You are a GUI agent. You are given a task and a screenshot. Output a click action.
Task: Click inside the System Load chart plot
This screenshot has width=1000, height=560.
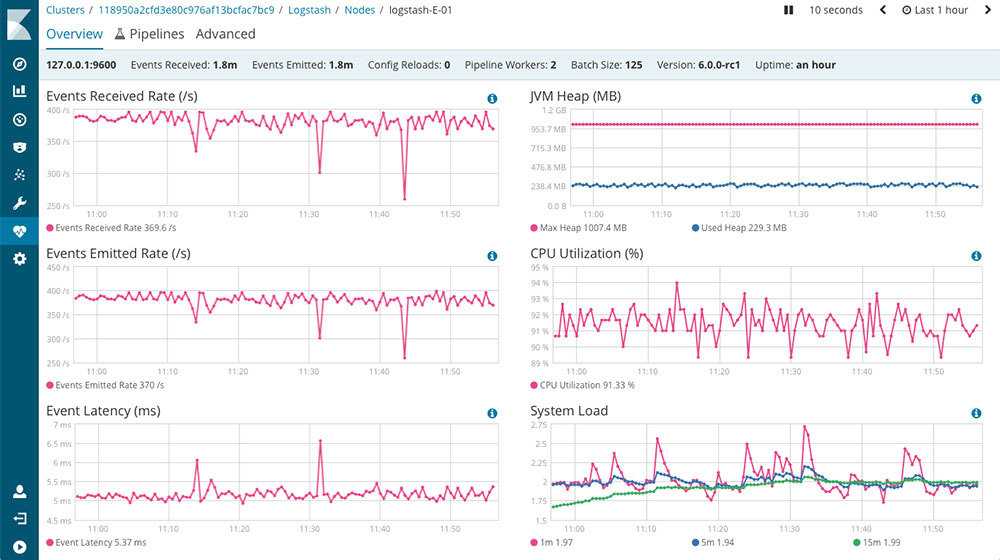pos(766,473)
